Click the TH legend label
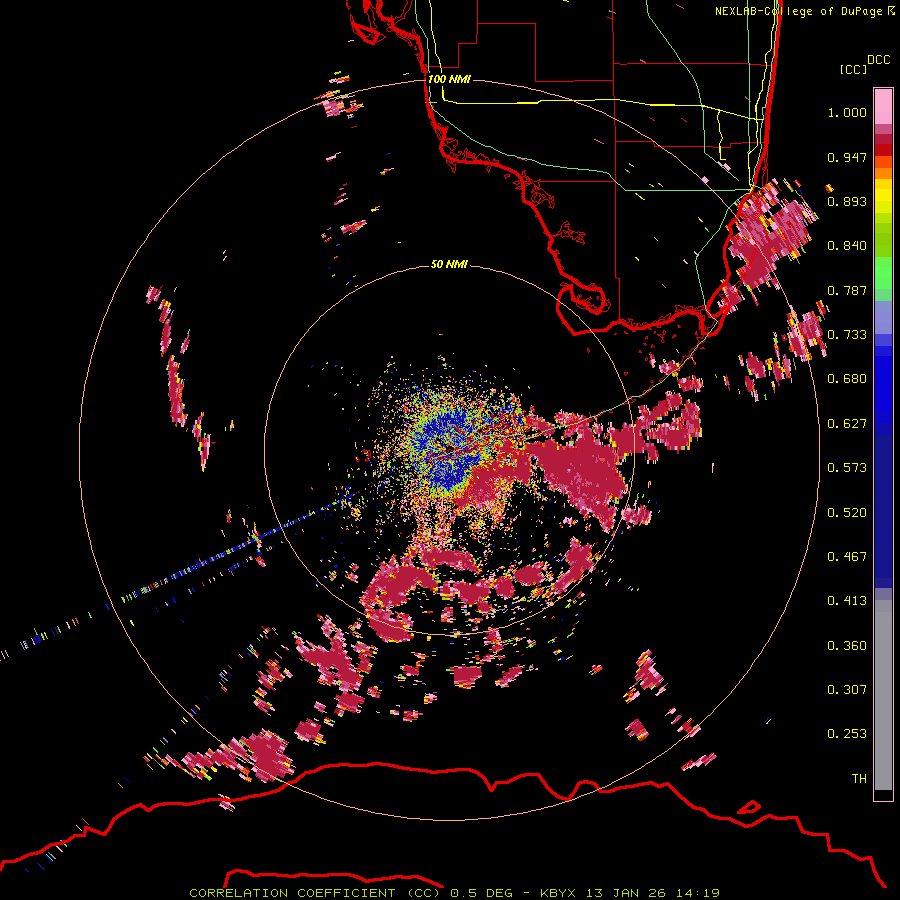This screenshot has width=900, height=900. [859, 779]
